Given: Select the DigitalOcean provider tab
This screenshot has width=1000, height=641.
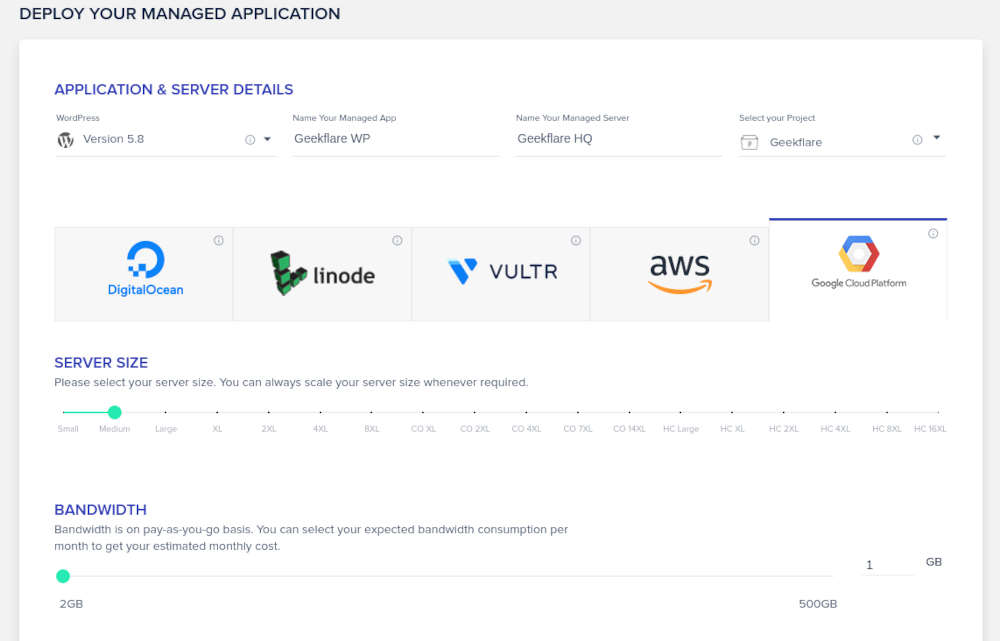Looking at the screenshot, I should tap(144, 273).
